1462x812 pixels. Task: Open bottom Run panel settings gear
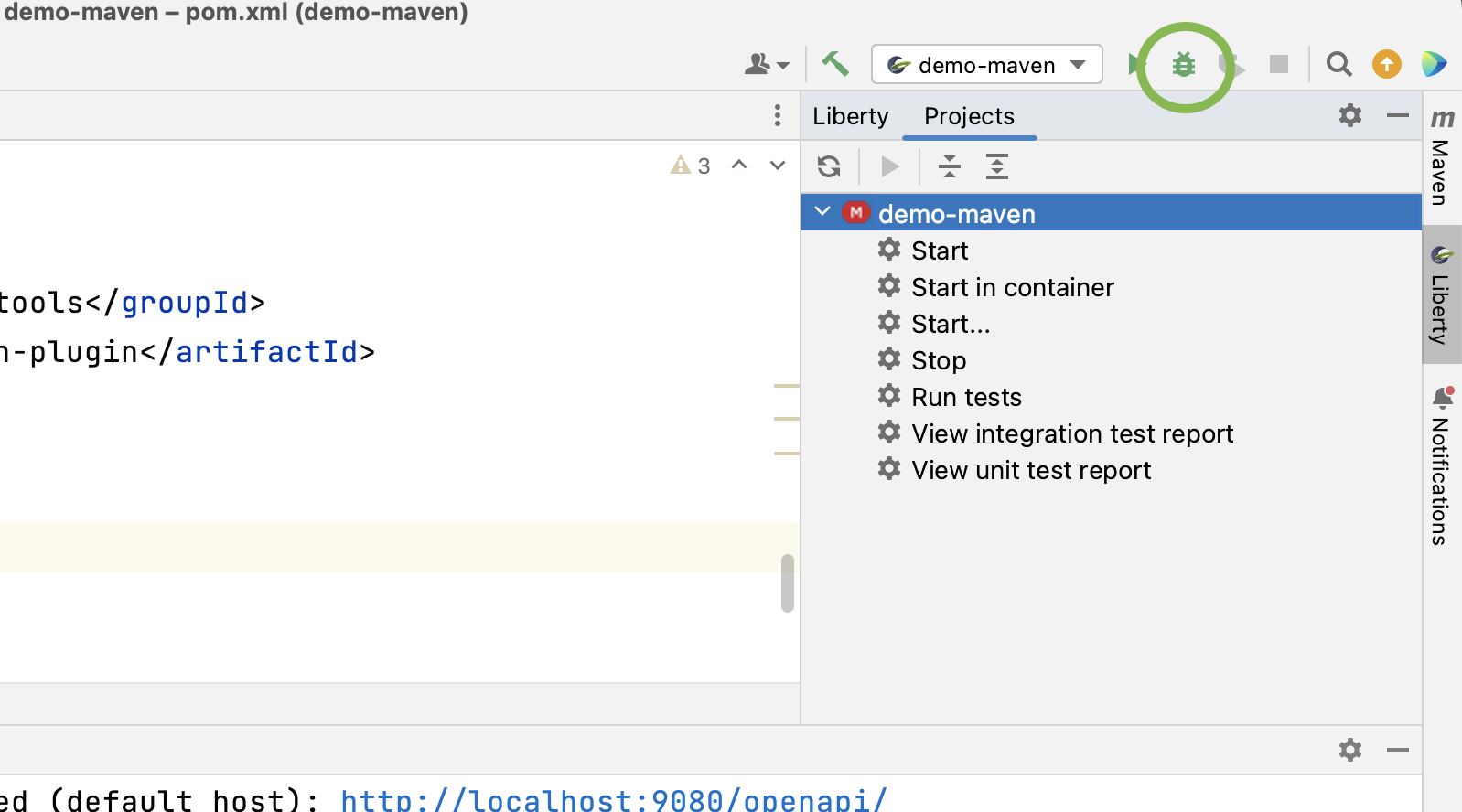click(1350, 750)
